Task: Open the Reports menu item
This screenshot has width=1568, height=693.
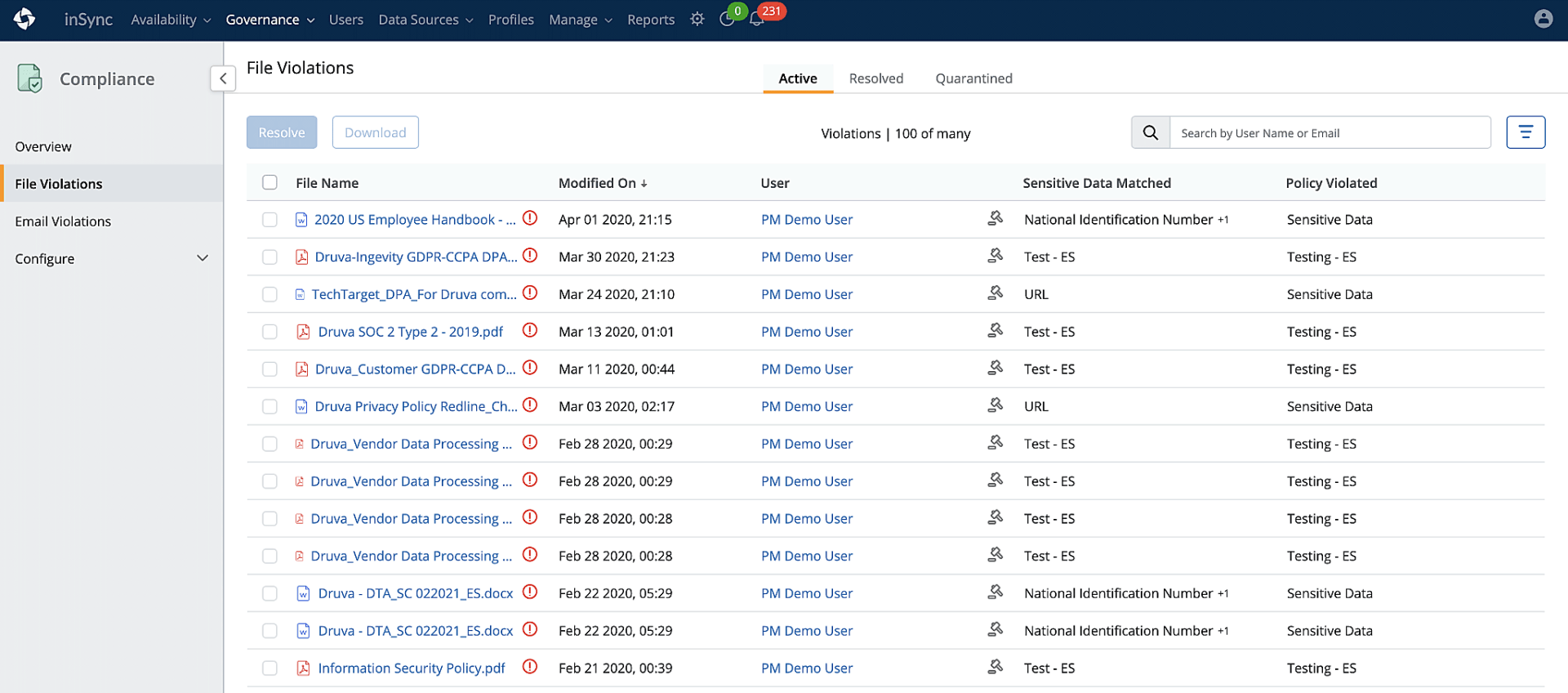Action: coord(651,20)
